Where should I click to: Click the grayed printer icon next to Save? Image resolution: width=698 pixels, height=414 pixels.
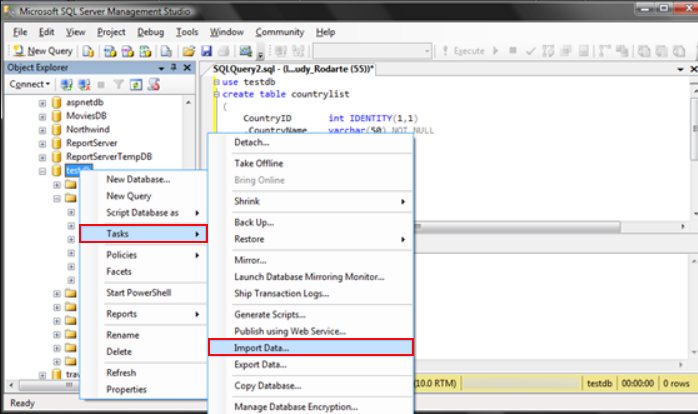[x=224, y=51]
